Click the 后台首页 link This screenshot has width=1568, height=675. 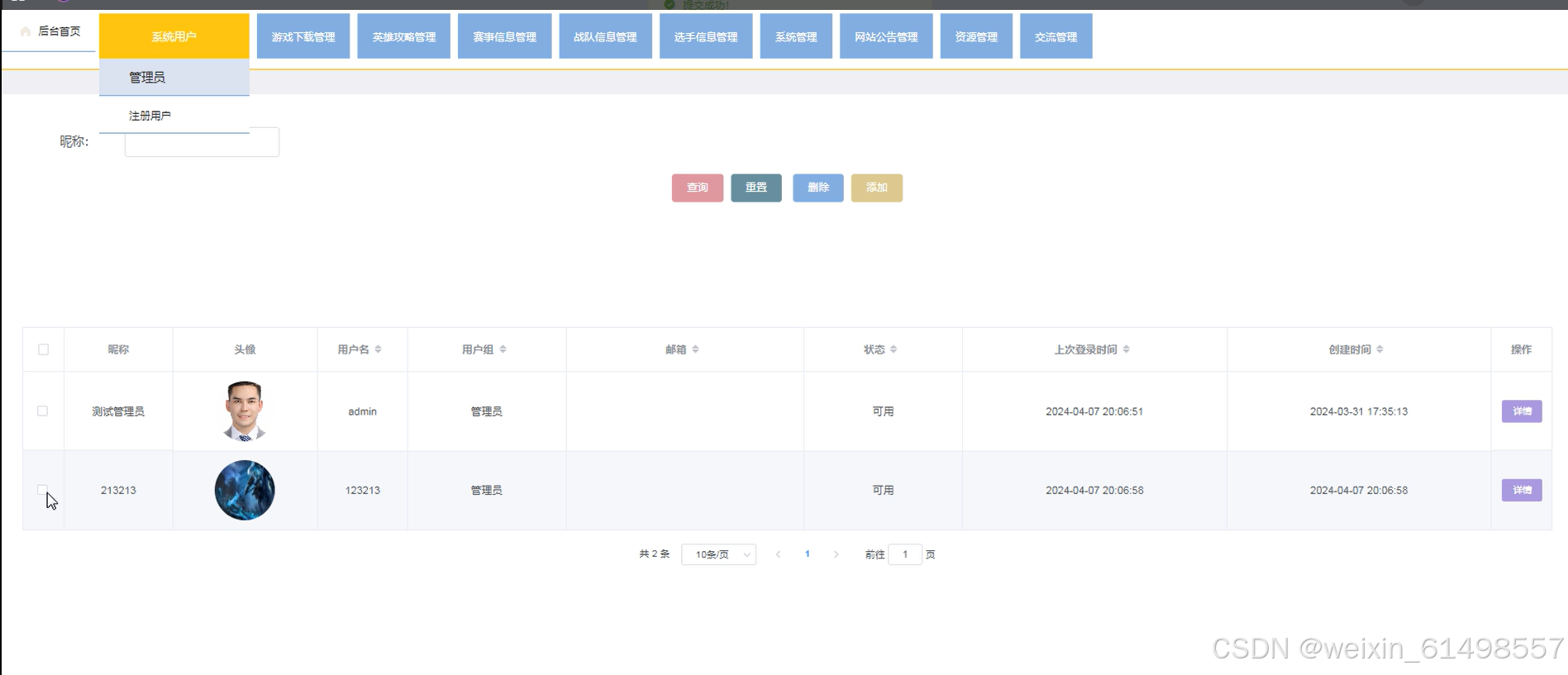(x=59, y=31)
